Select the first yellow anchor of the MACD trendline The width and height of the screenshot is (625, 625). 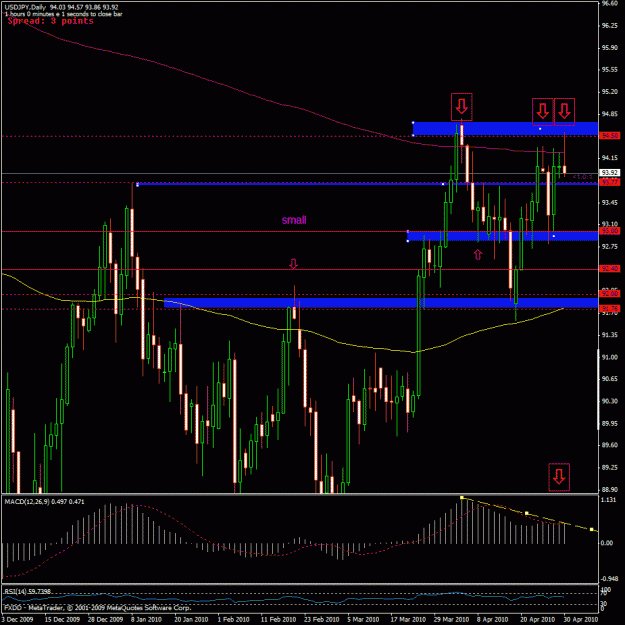pyautogui.click(x=462, y=497)
